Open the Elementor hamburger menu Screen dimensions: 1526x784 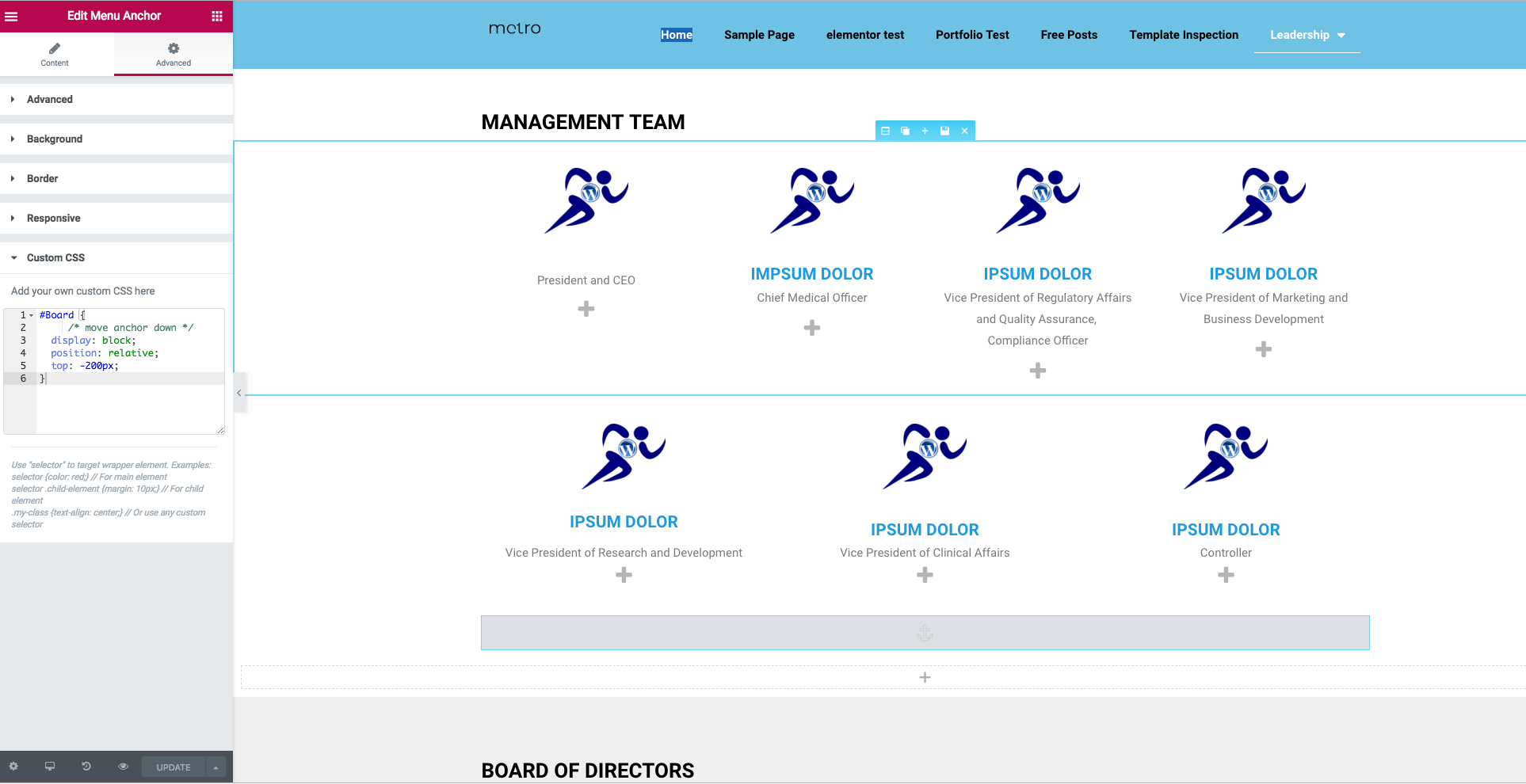(x=11, y=16)
